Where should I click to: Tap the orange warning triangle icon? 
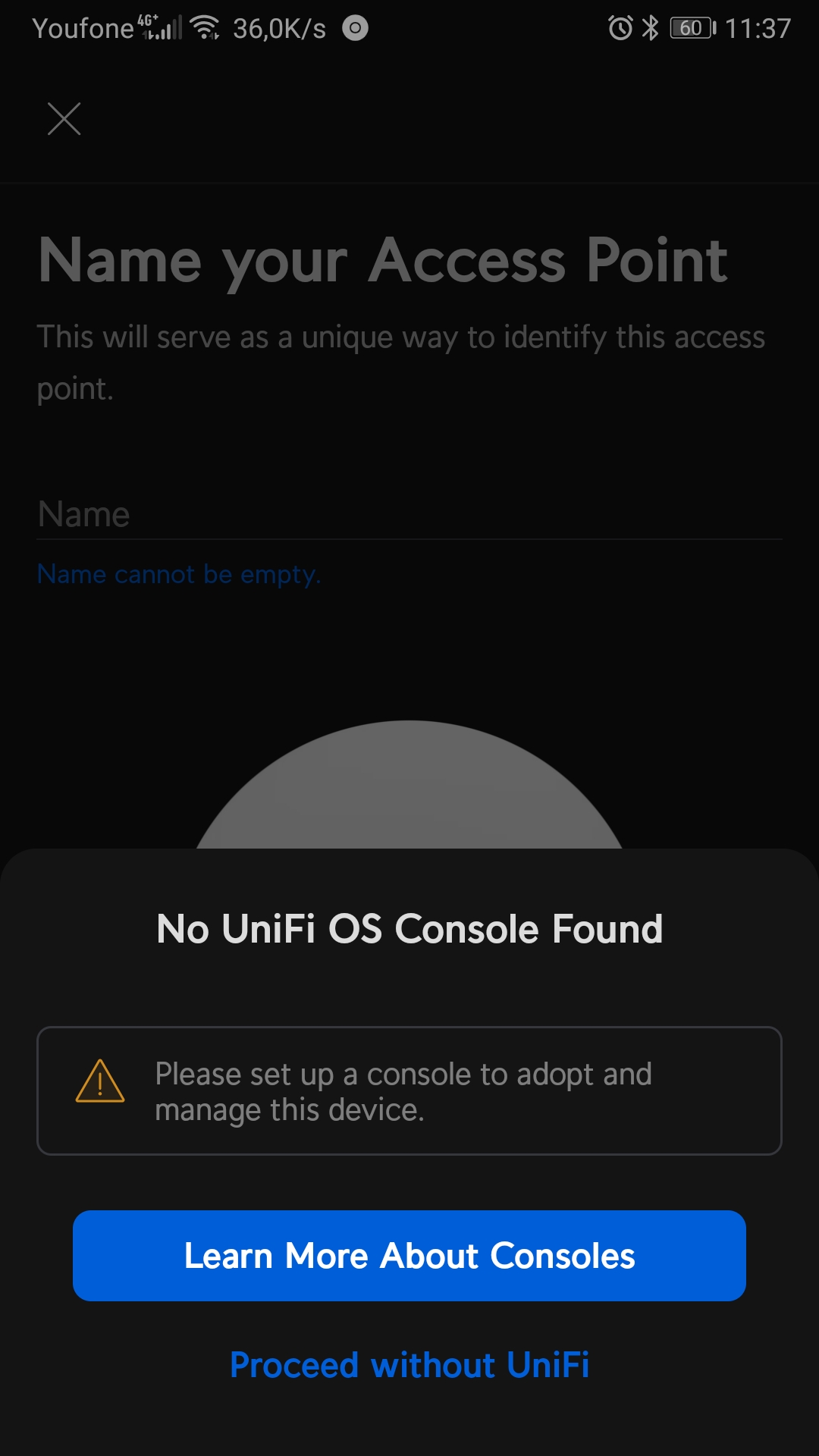[100, 1081]
